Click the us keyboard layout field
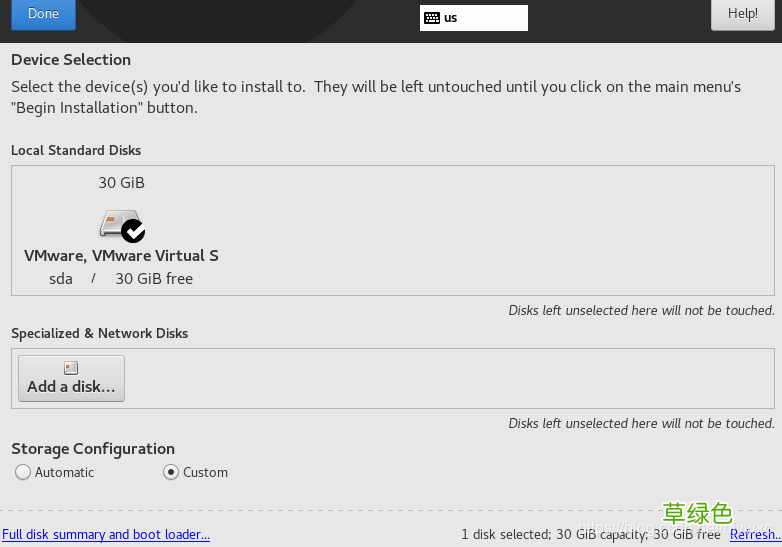The width and height of the screenshot is (782, 547). pyautogui.click(x=474, y=18)
